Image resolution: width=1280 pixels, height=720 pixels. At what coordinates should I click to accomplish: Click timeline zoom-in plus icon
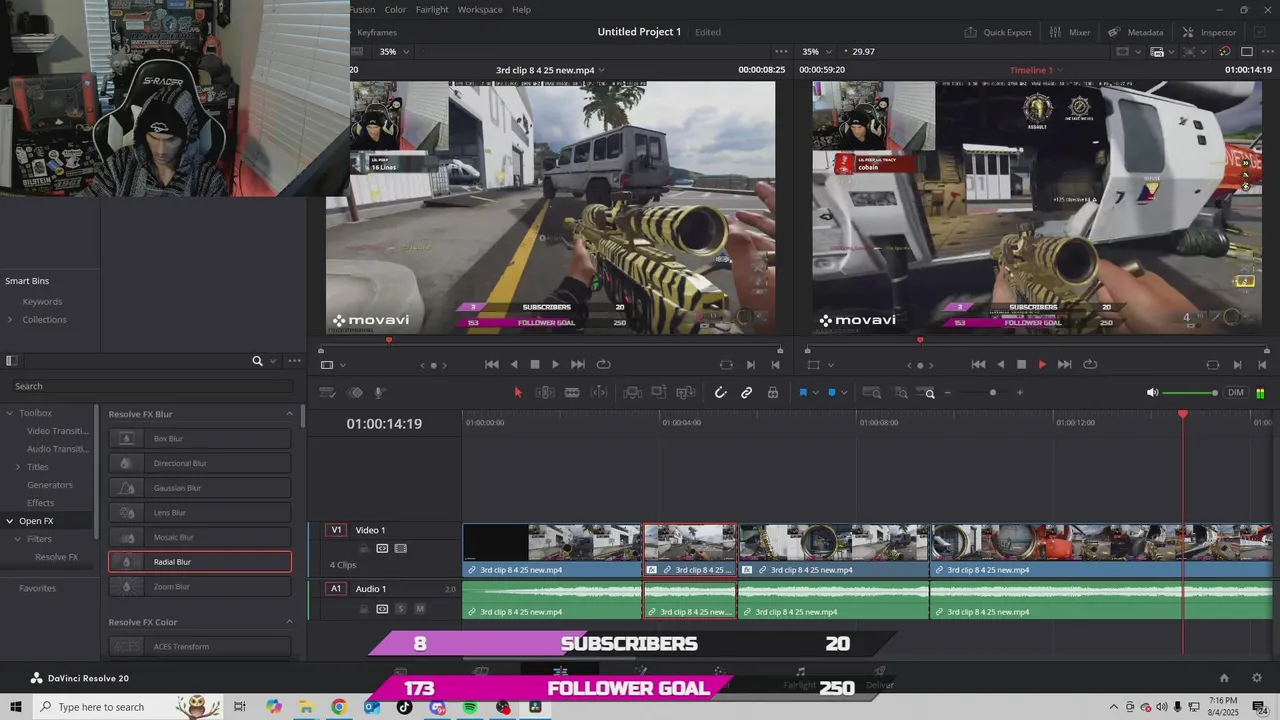pos(1020,393)
